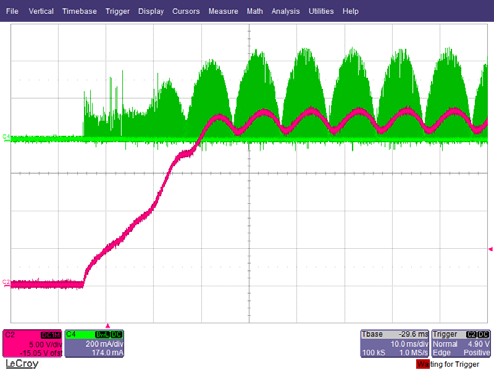Click the 10.0 ms/div timebase value

point(409,344)
